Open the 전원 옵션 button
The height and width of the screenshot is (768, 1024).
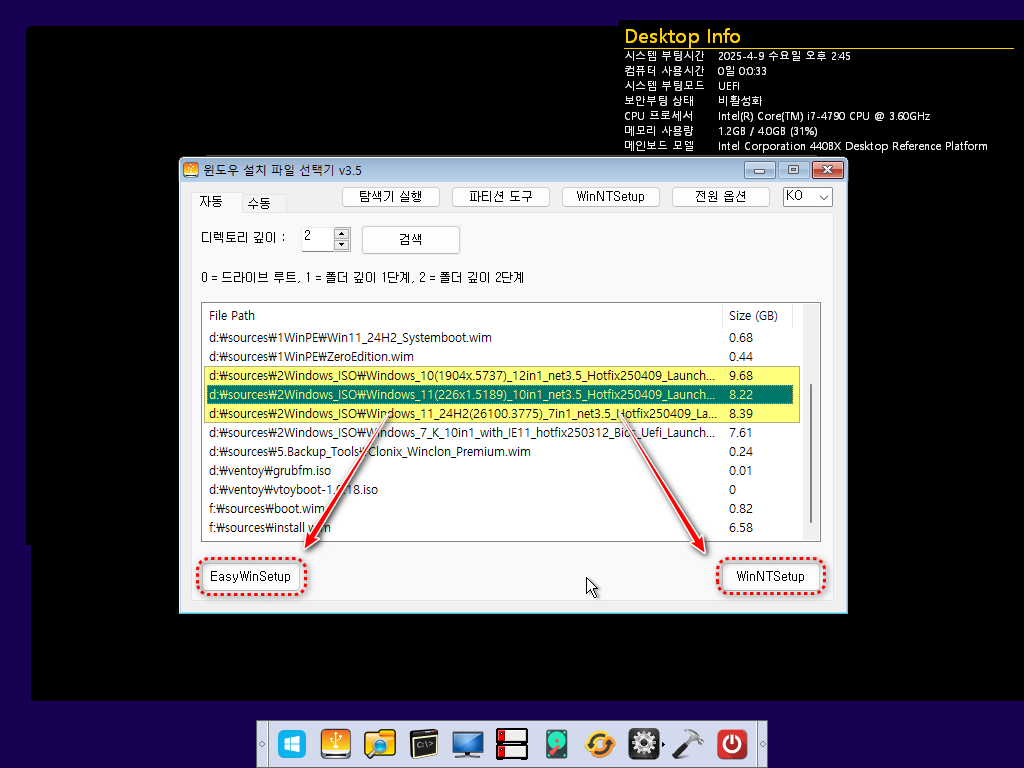click(x=720, y=197)
